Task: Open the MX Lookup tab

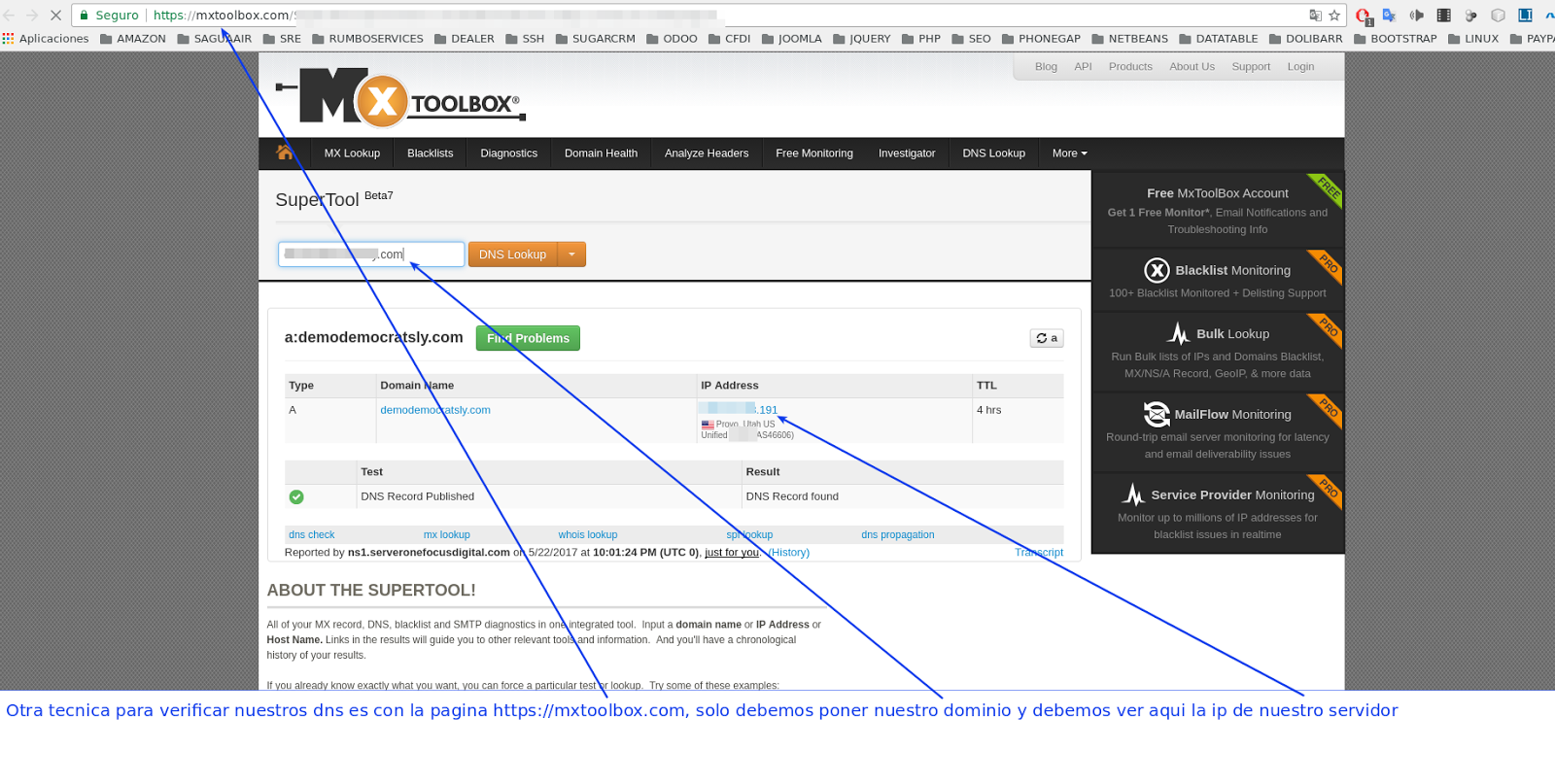Action: tap(352, 153)
